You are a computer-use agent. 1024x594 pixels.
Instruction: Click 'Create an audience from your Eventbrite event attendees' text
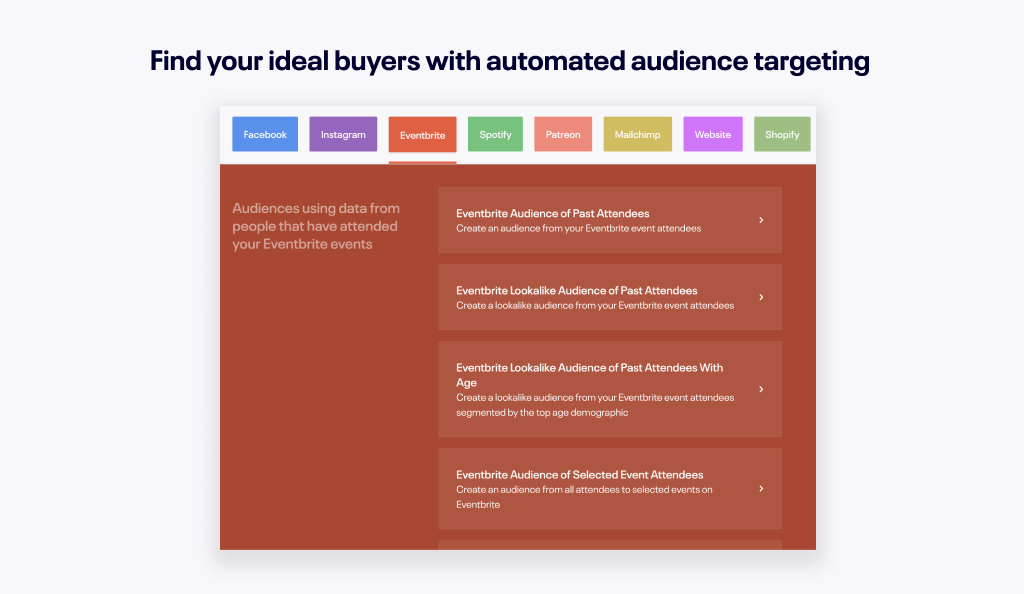pos(579,228)
